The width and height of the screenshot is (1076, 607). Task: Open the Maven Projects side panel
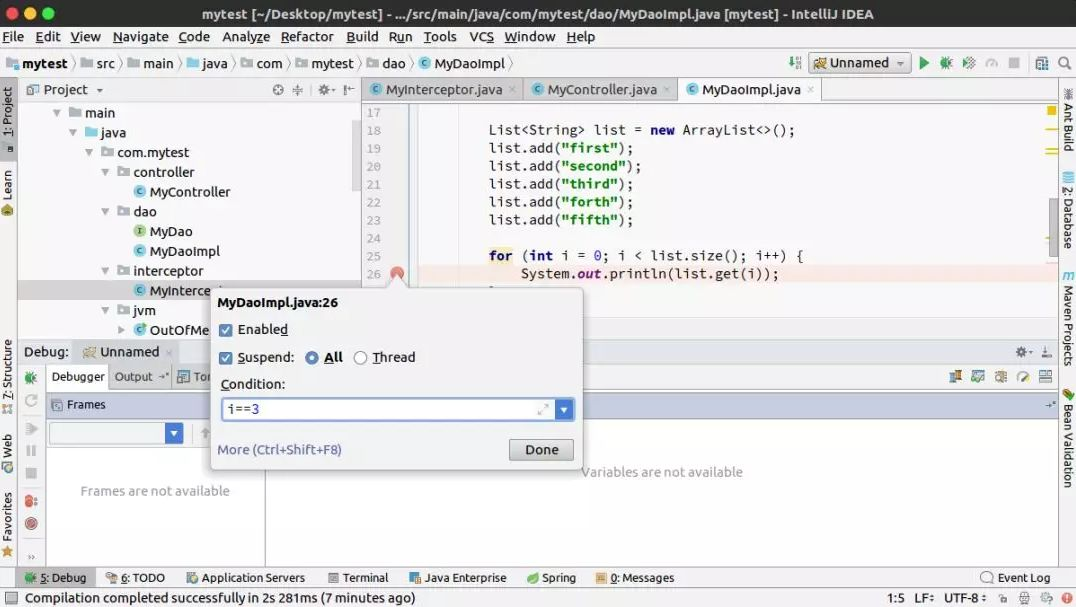click(1068, 319)
